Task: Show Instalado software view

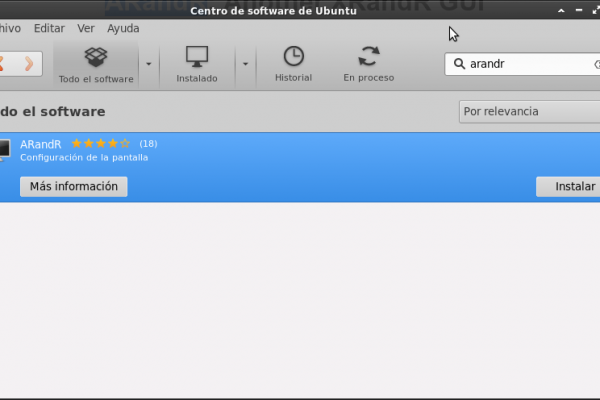Action: [197, 65]
